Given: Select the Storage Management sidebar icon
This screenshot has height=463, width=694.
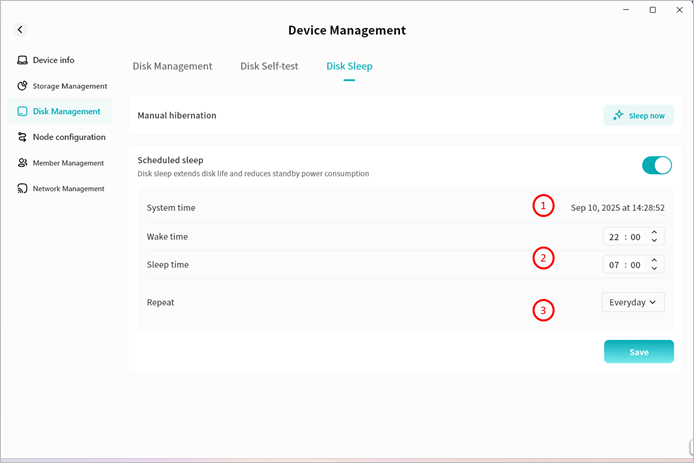Looking at the screenshot, I should (x=22, y=86).
